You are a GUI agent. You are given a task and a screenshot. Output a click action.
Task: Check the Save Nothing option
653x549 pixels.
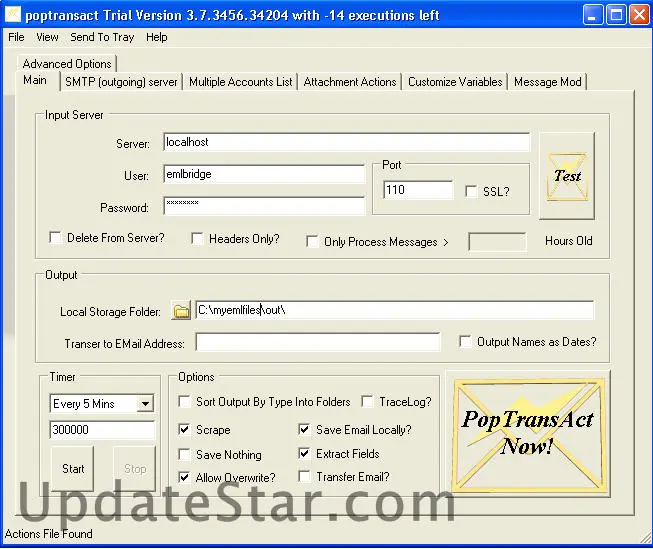point(184,454)
